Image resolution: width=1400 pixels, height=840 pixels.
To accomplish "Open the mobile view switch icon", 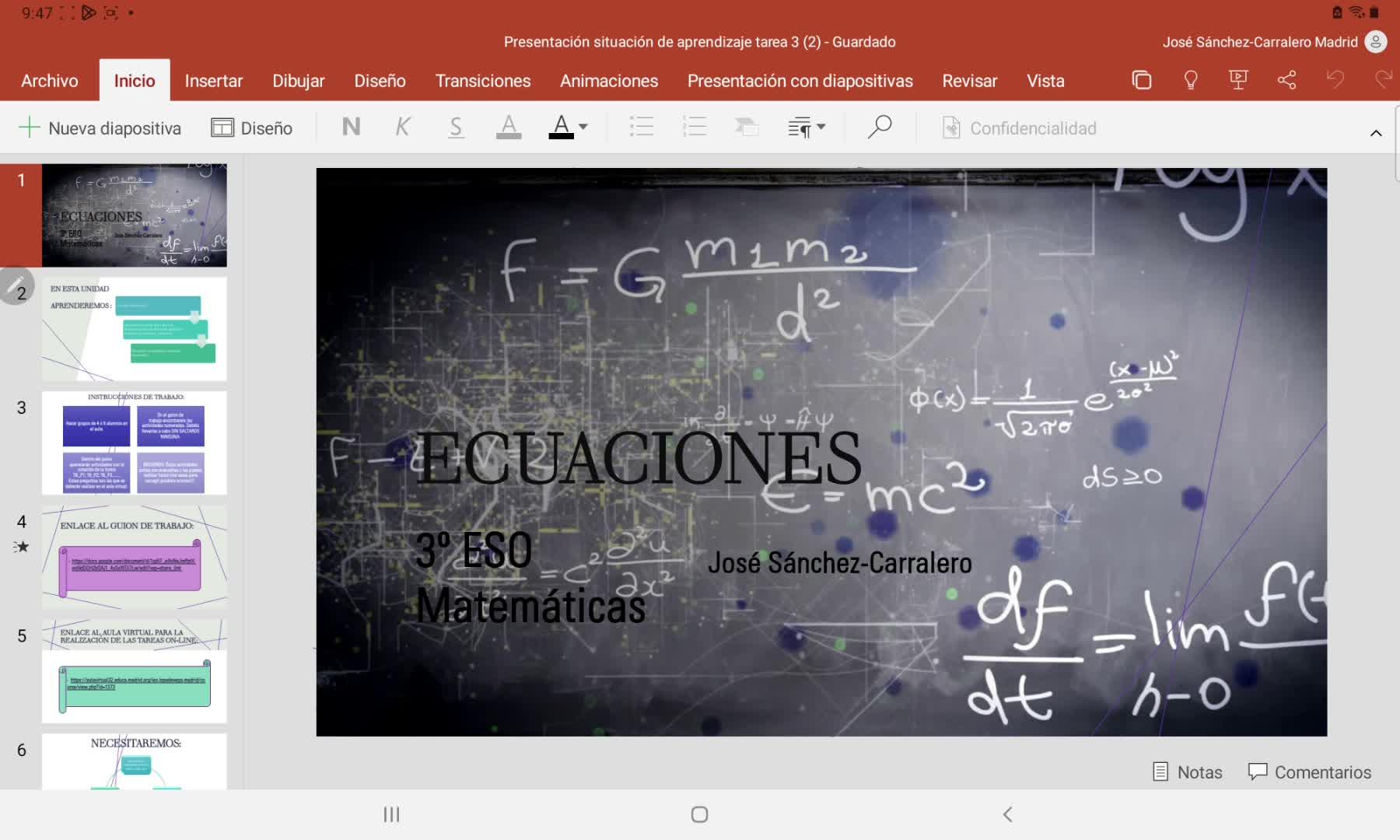I will (x=1142, y=80).
